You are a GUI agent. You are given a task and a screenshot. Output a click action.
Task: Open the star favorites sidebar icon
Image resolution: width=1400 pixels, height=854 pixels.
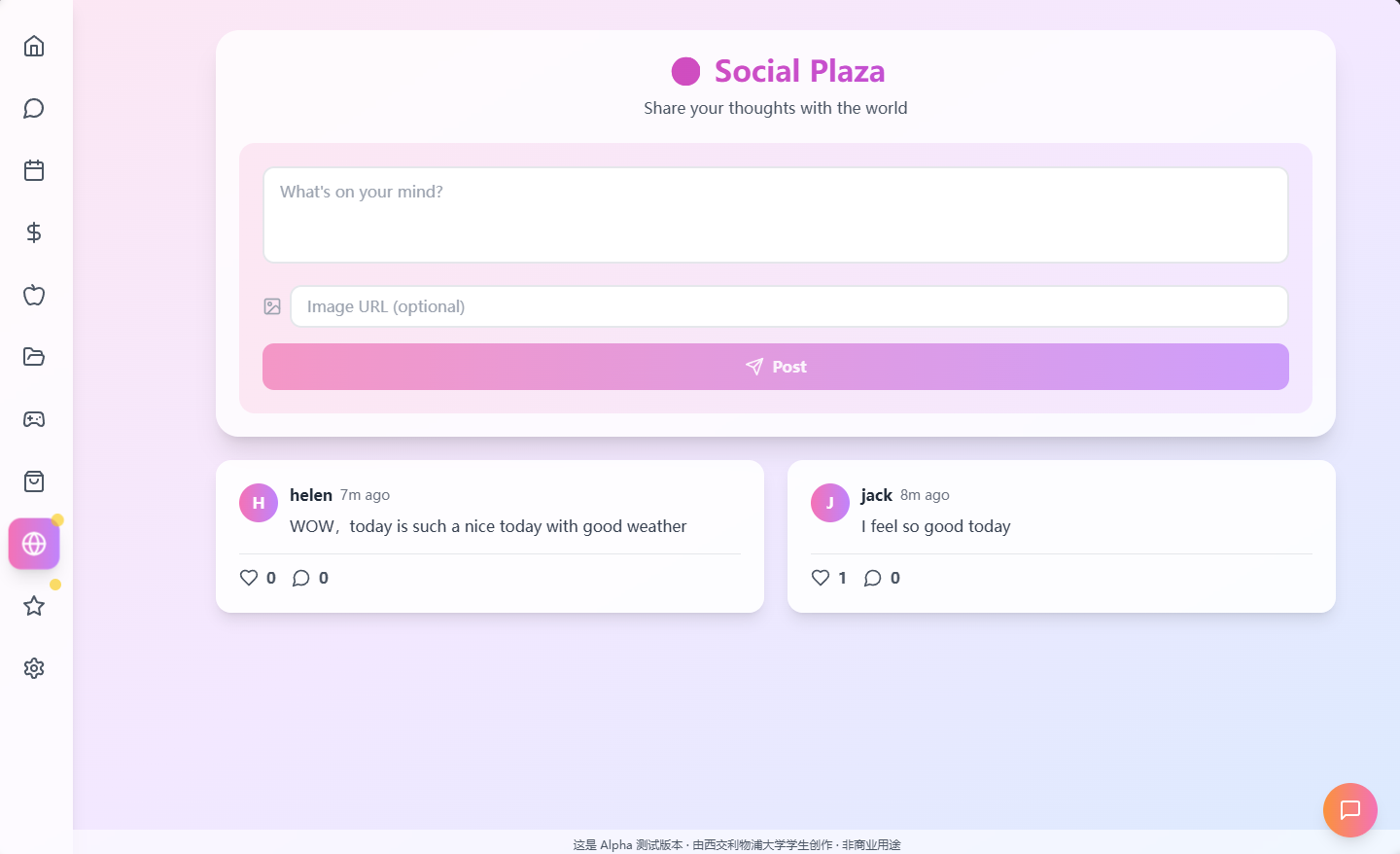click(34, 606)
